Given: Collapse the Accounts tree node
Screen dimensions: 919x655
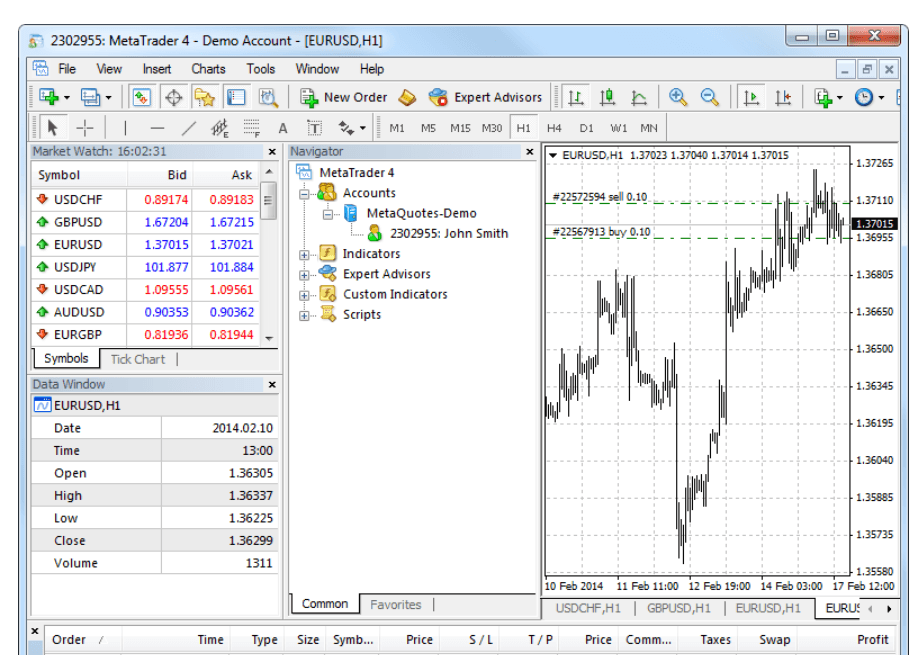Looking at the screenshot, I should point(304,193).
